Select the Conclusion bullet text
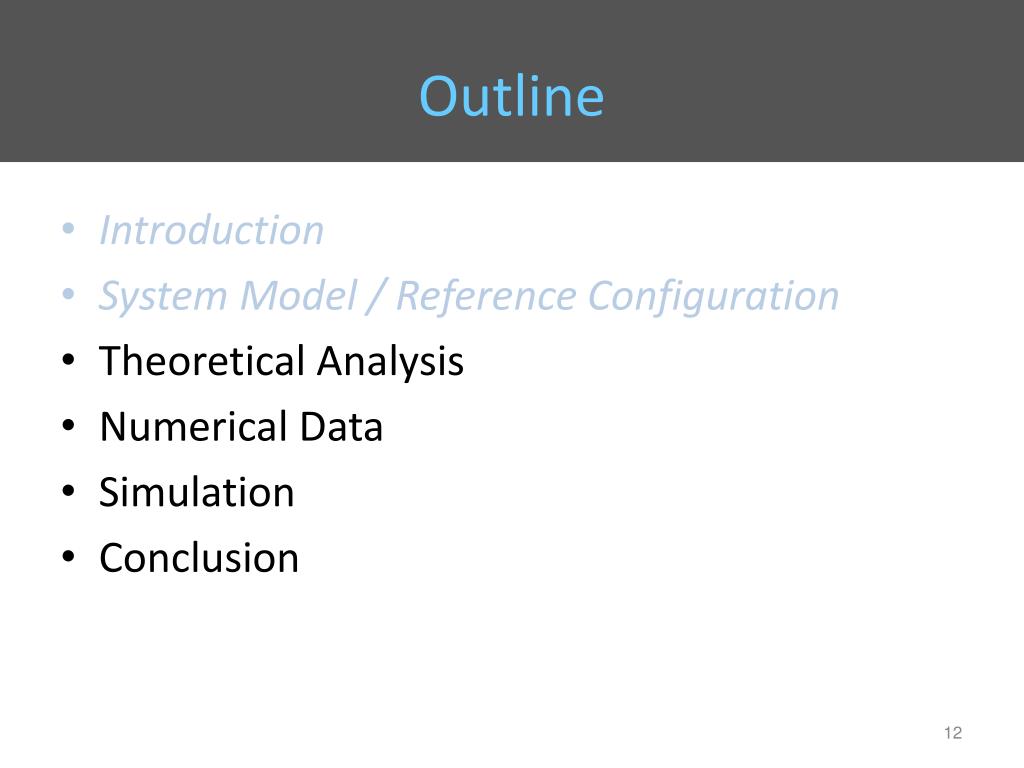1024x768 pixels. click(199, 558)
